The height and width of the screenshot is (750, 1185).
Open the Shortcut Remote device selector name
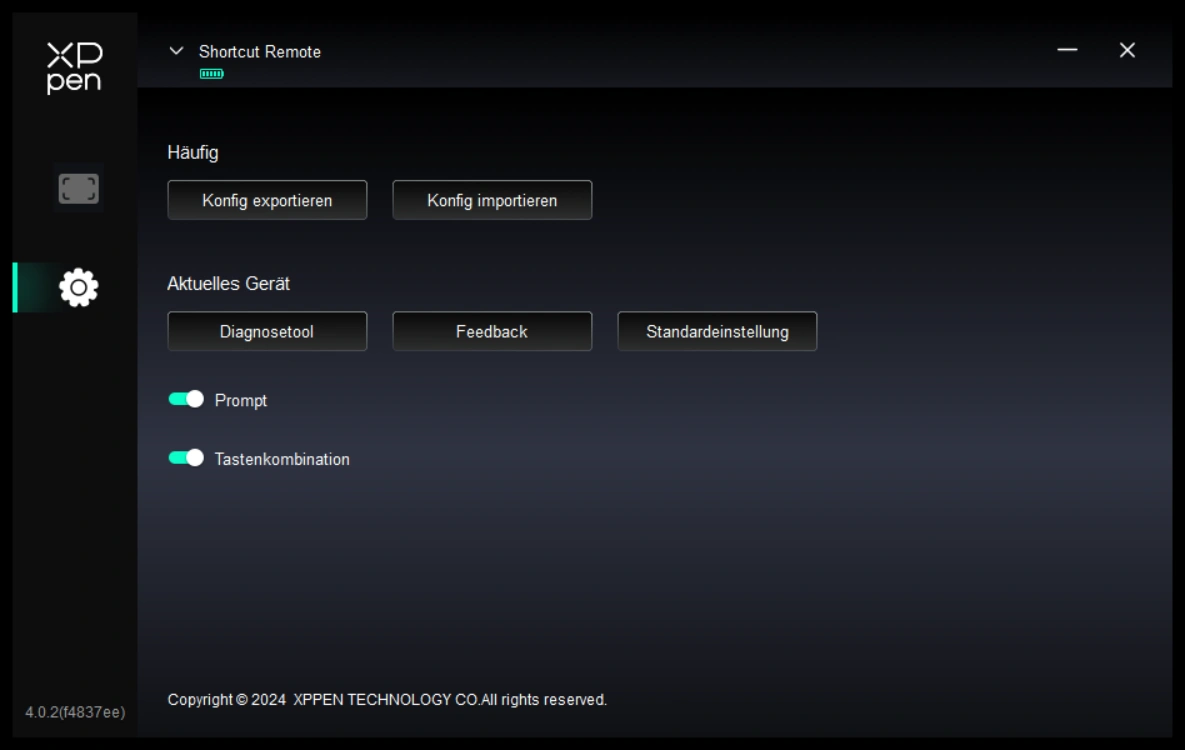click(x=260, y=52)
